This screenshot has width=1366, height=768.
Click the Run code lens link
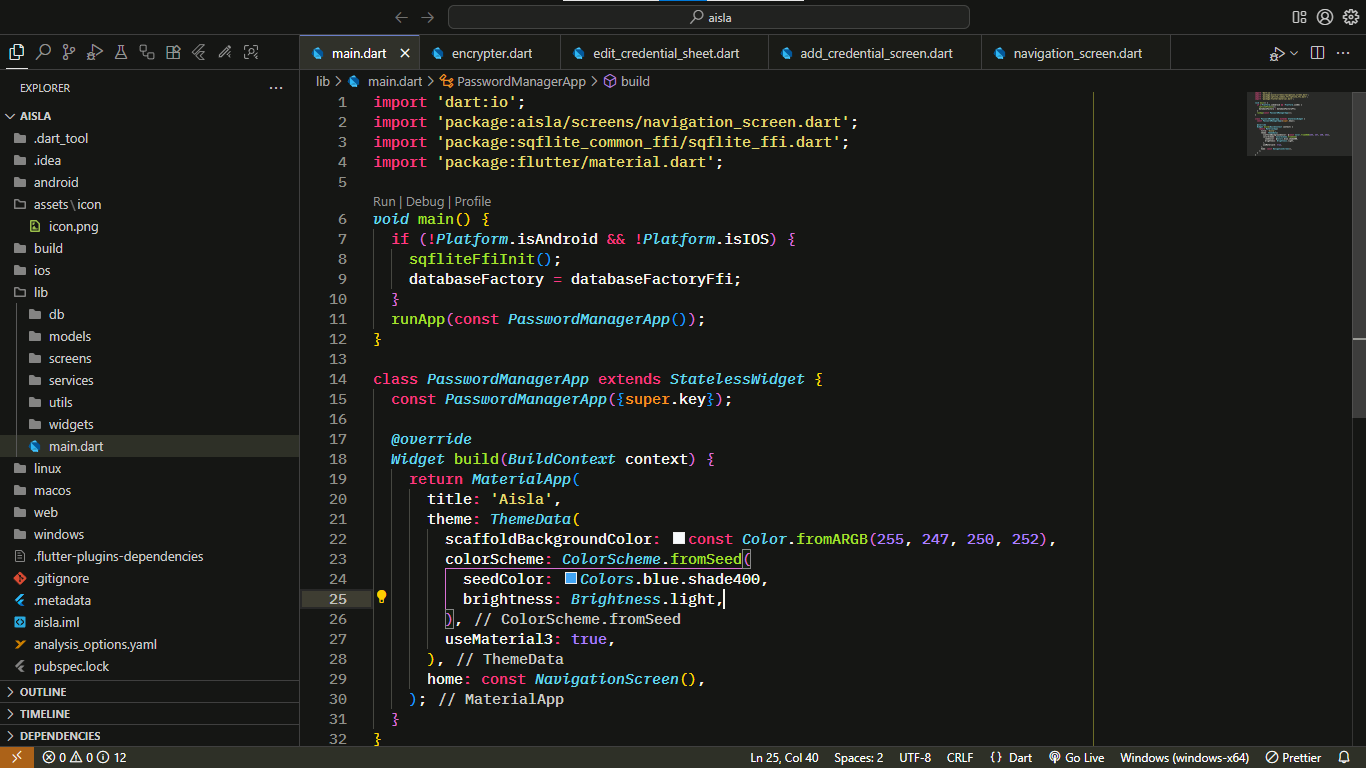tap(384, 201)
